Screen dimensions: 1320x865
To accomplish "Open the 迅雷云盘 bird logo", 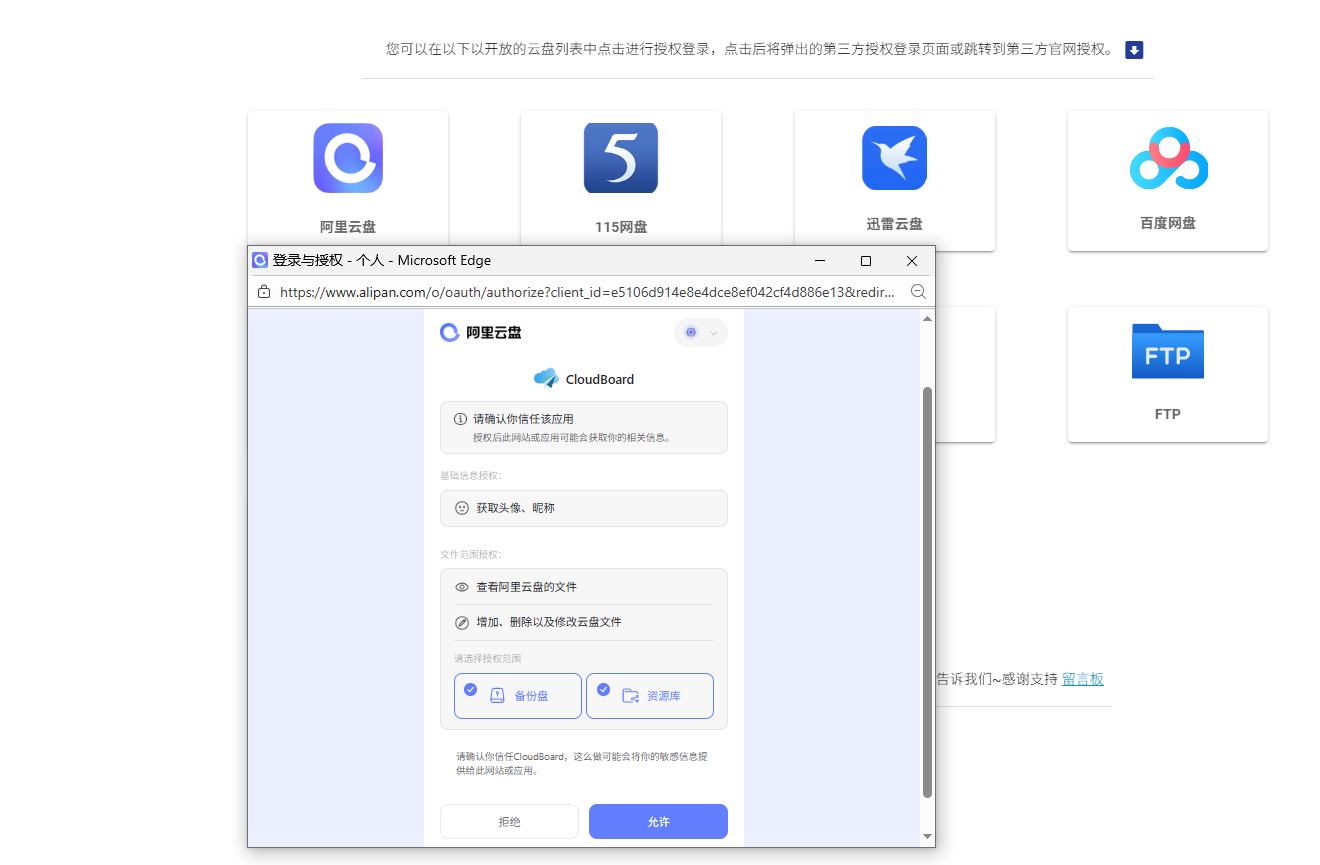I will click(894, 158).
